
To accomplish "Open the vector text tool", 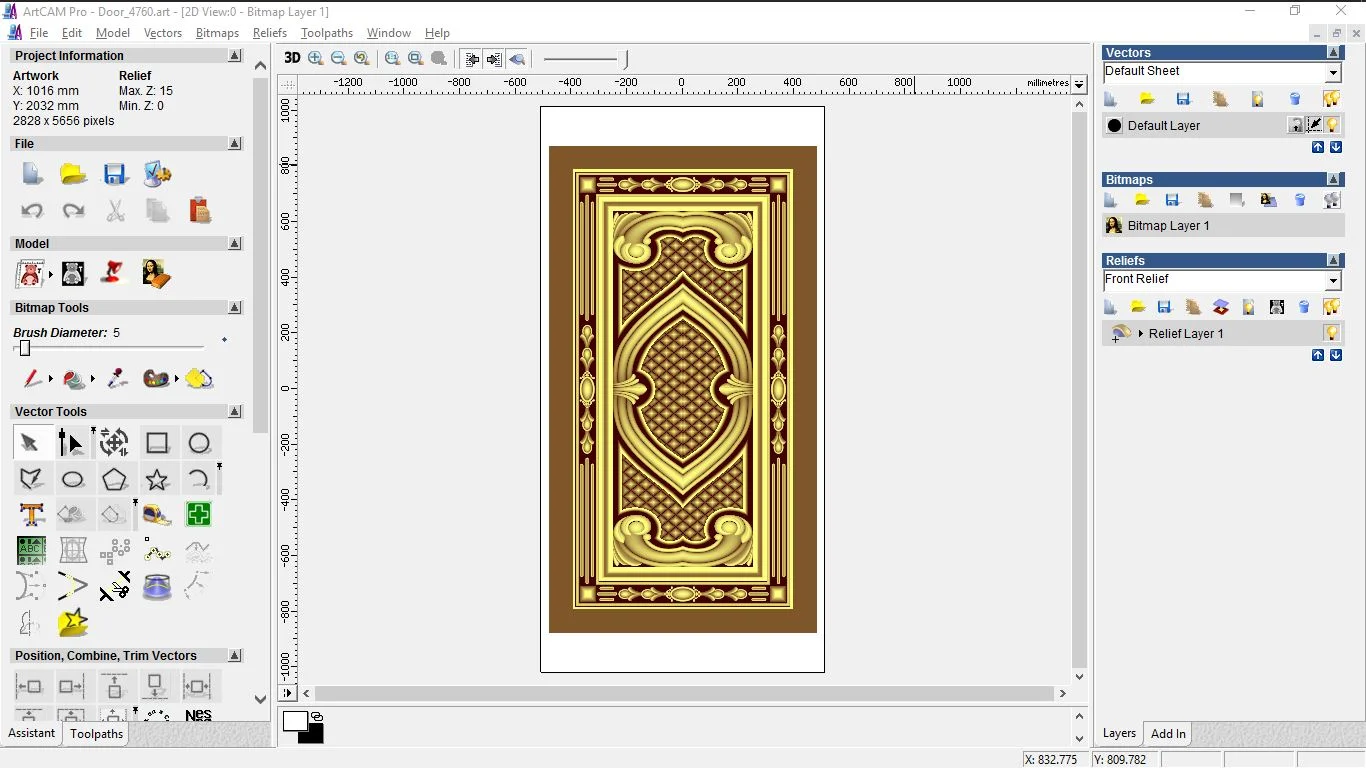I will tap(31, 515).
